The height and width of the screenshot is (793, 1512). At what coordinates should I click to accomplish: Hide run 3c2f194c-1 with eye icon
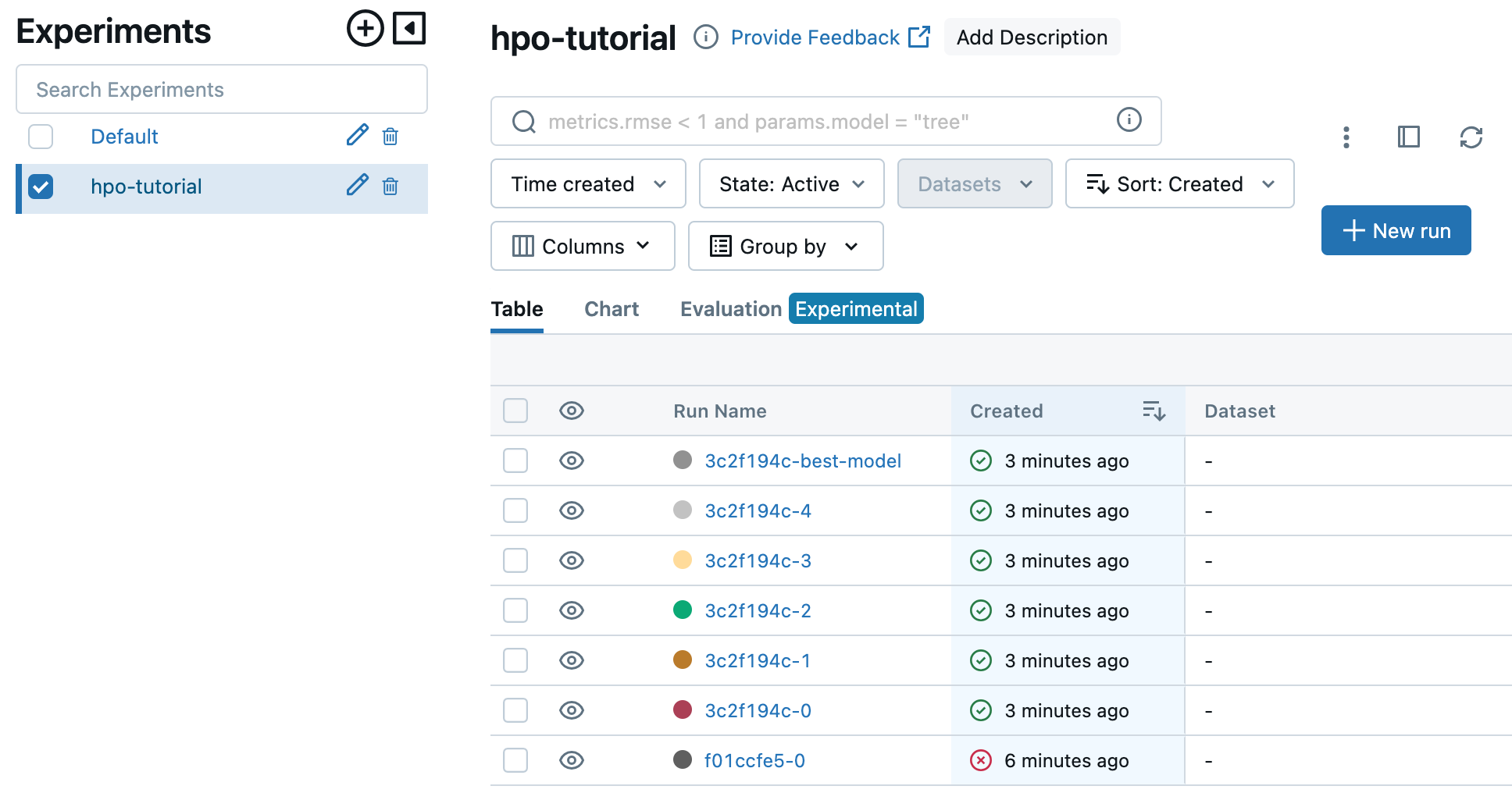coord(572,660)
